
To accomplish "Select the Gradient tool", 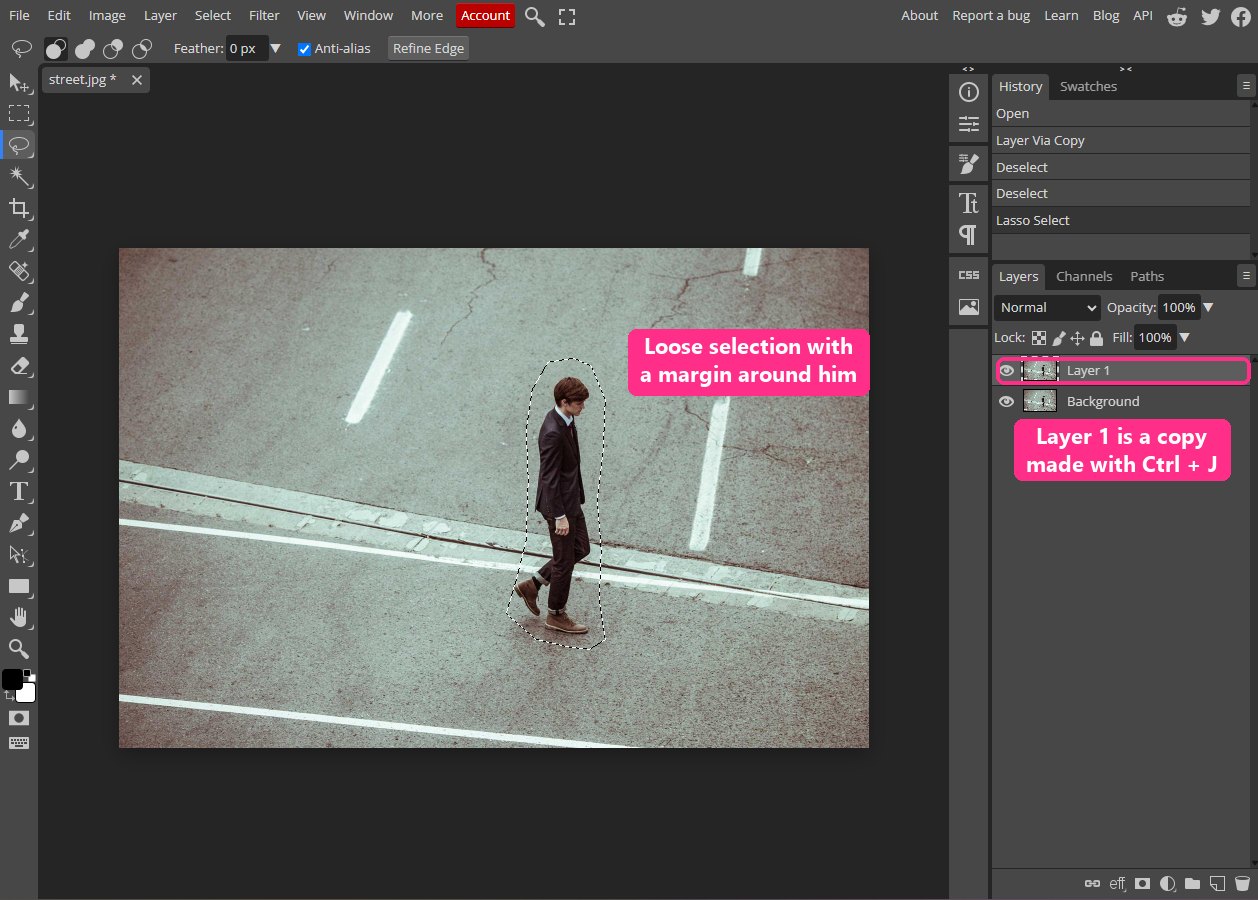I will [x=19, y=397].
